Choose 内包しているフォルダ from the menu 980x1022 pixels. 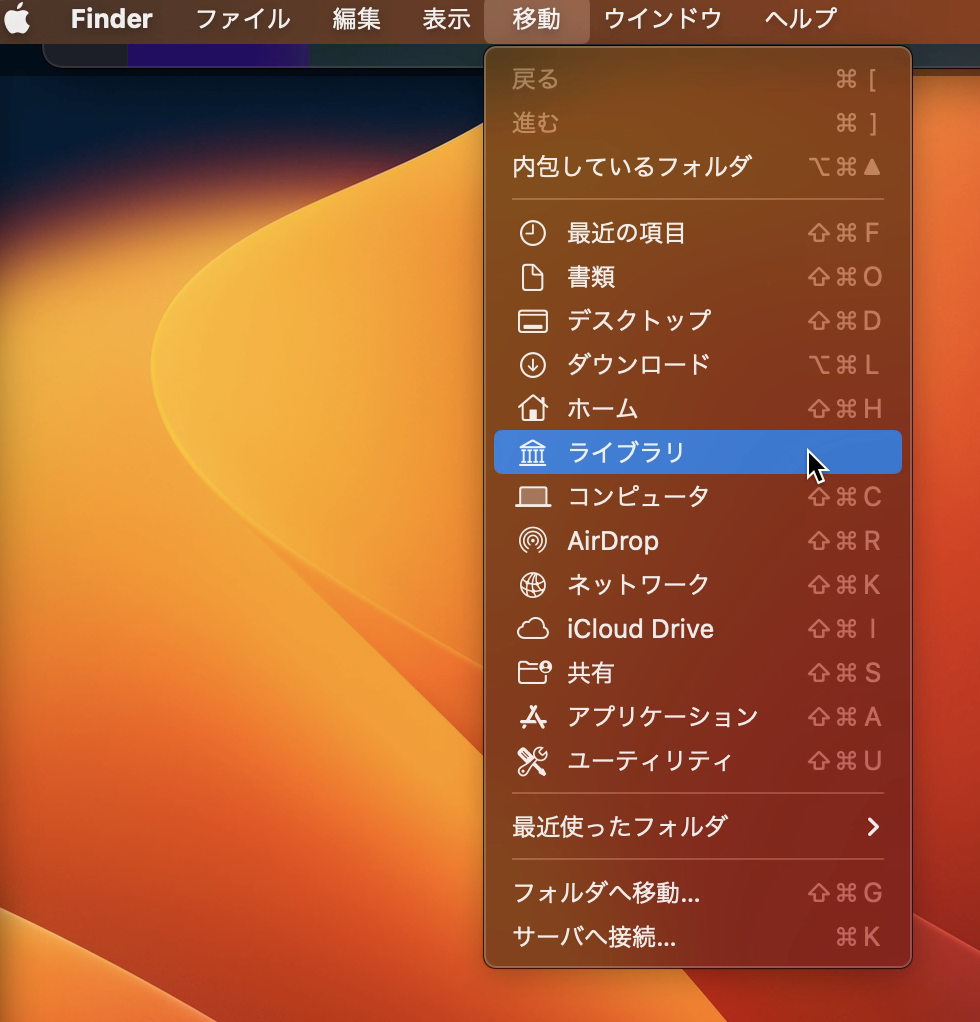click(x=697, y=167)
